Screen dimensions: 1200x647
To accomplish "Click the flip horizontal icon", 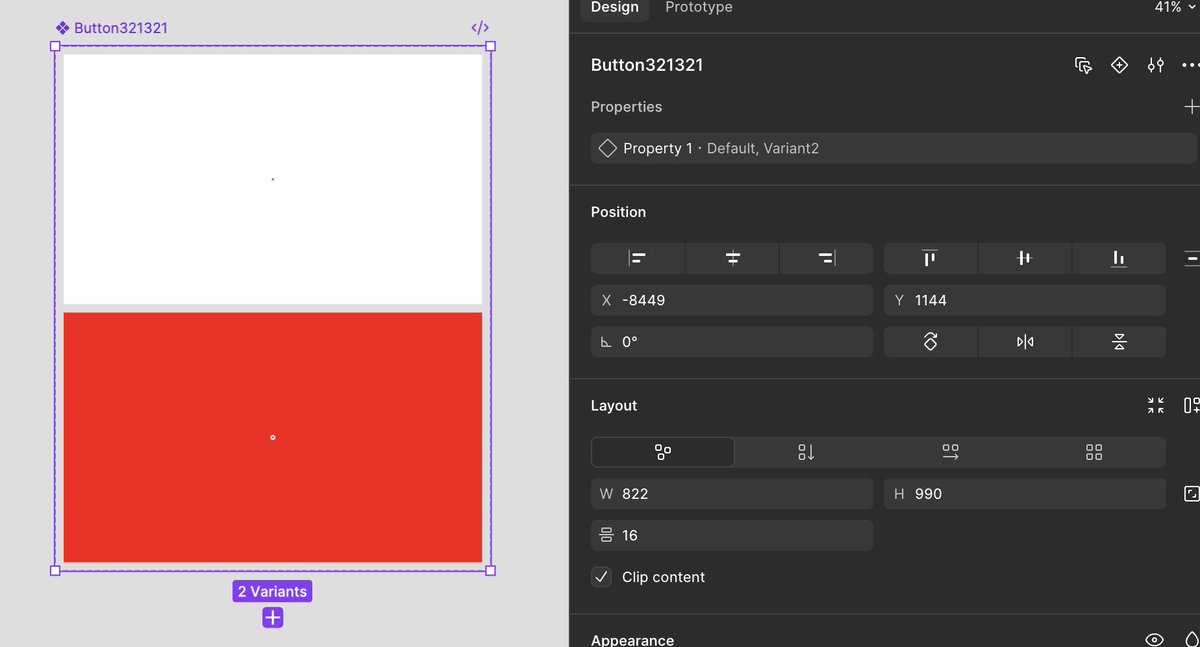I will point(1024,342).
